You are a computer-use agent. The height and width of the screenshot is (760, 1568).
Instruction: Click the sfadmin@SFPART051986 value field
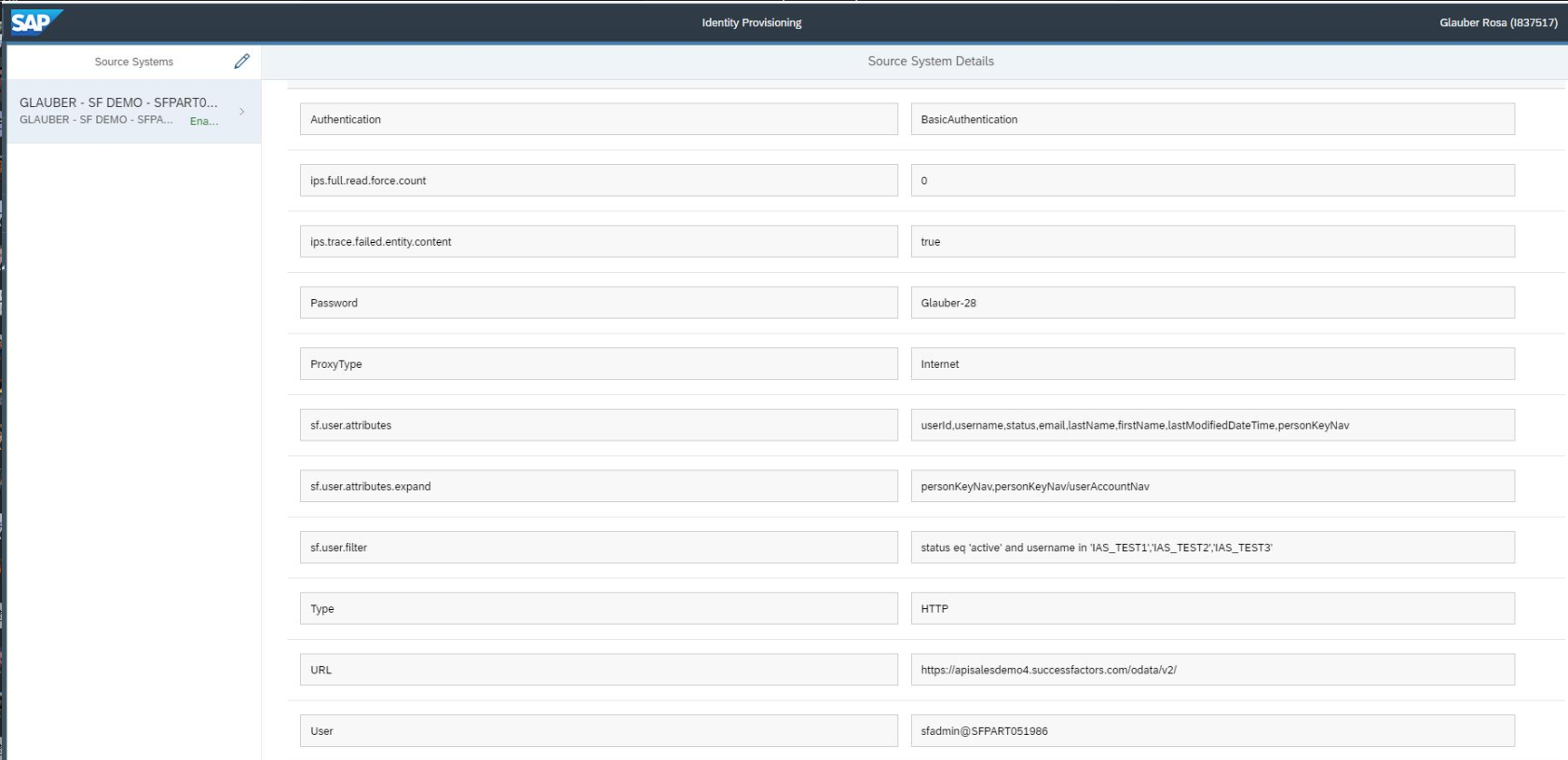tap(1213, 731)
